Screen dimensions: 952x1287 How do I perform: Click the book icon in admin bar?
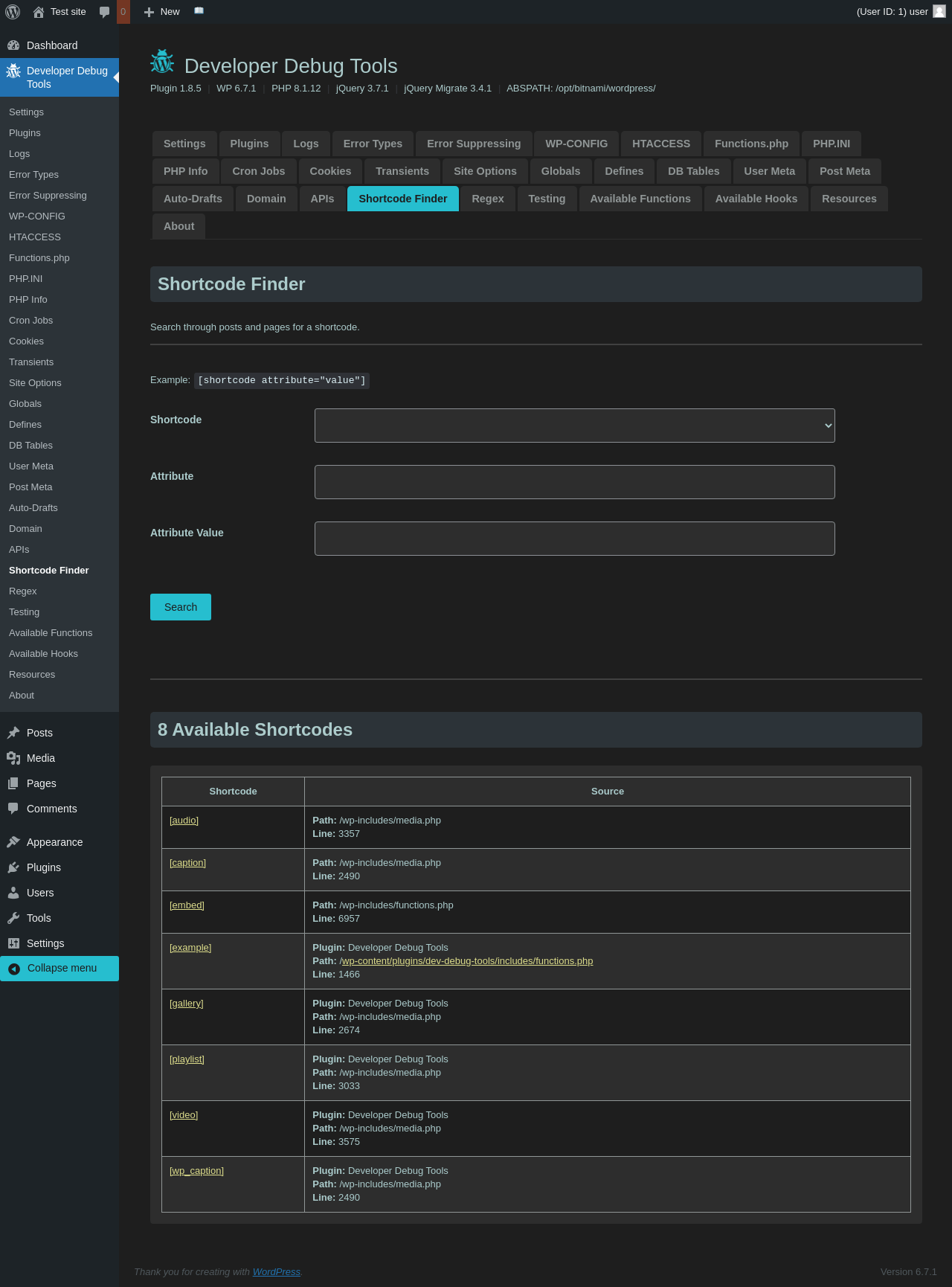199,11
